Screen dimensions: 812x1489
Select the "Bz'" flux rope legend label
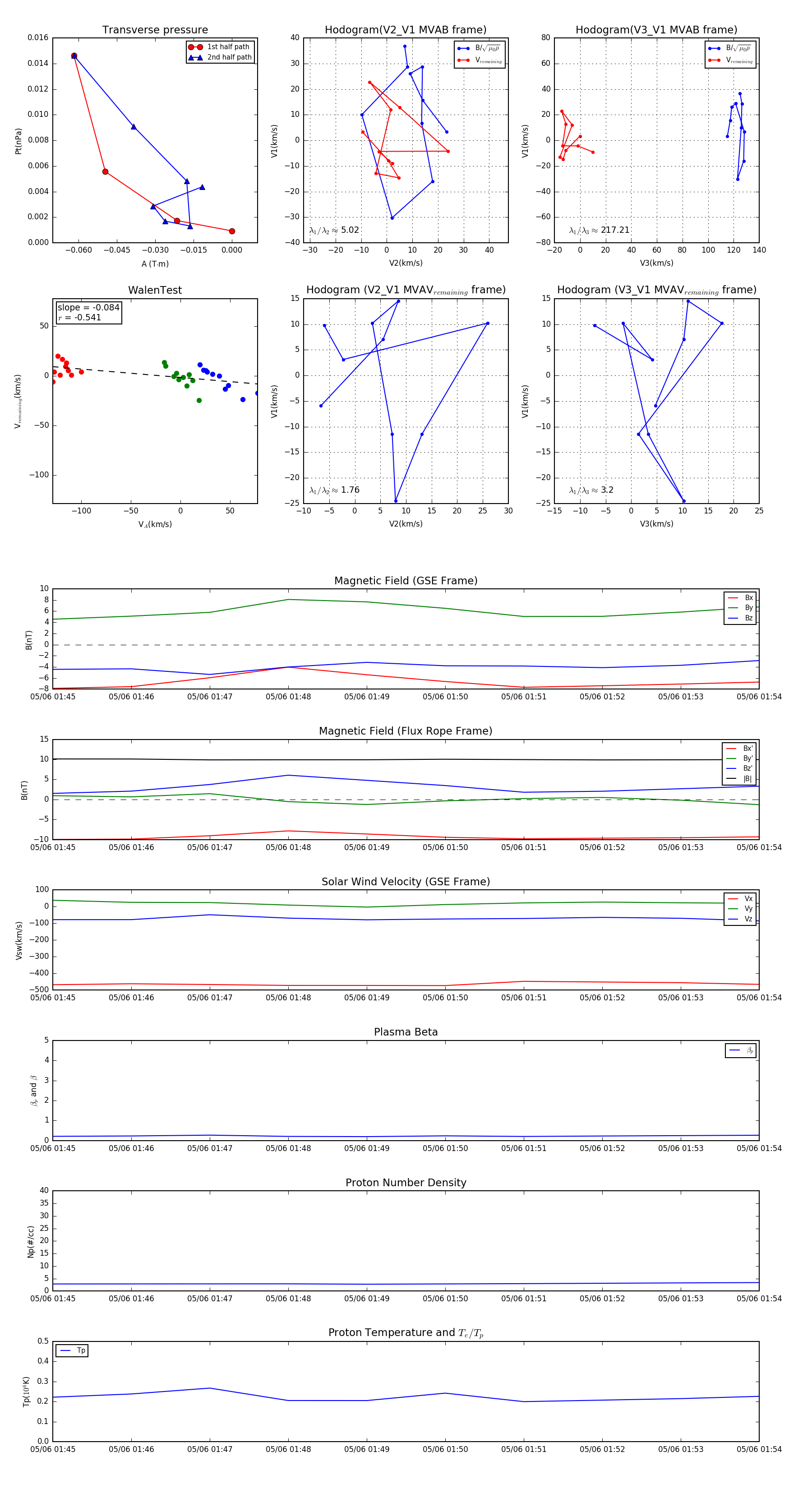click(748, 768)
